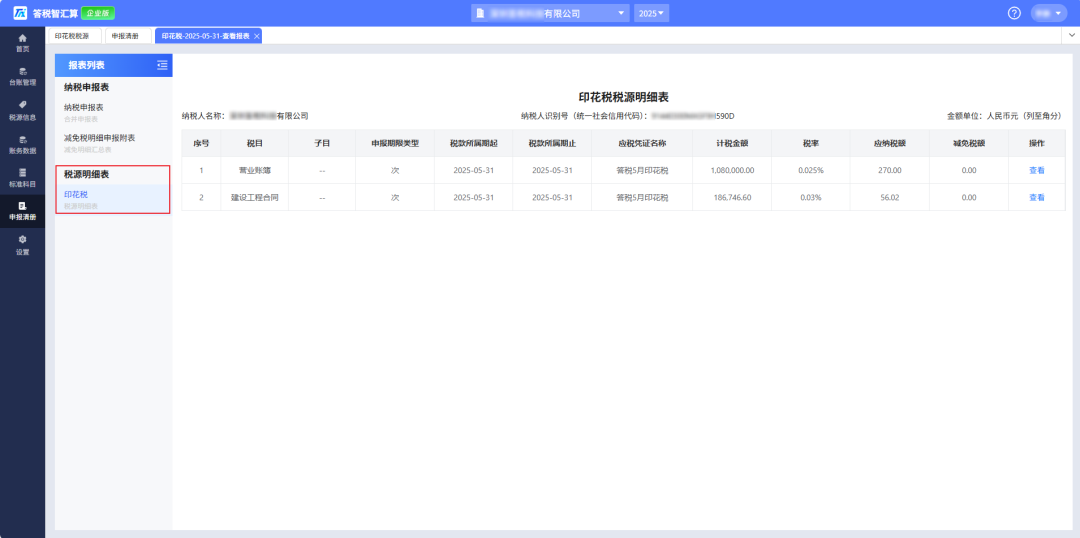This screenshot has width=1080, height=538.
Task: Open the company selection dropdown
Action: [x=550, y=13]
